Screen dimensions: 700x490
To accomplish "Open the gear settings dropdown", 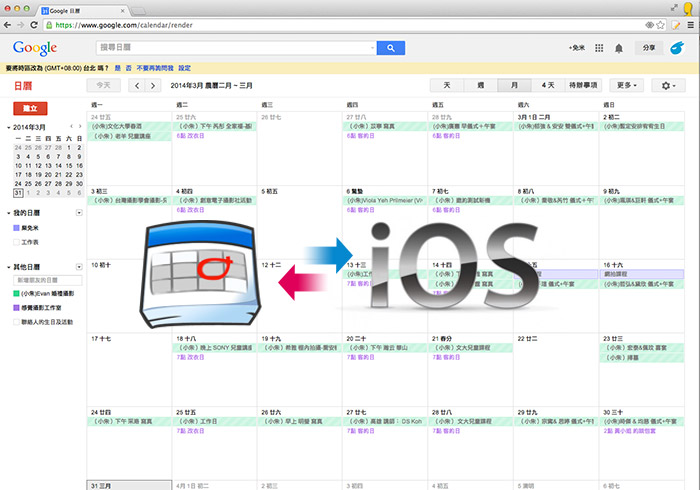I will click(x=668, y=85).
